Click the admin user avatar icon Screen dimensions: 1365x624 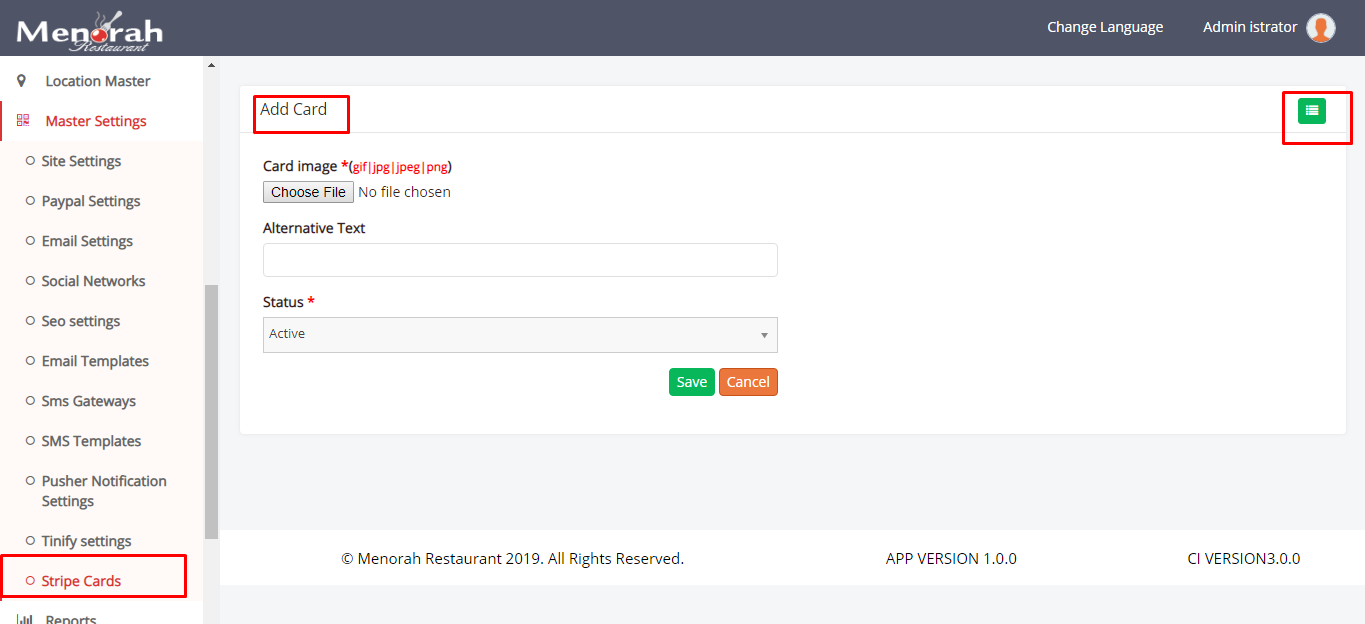click(1321, 28)
